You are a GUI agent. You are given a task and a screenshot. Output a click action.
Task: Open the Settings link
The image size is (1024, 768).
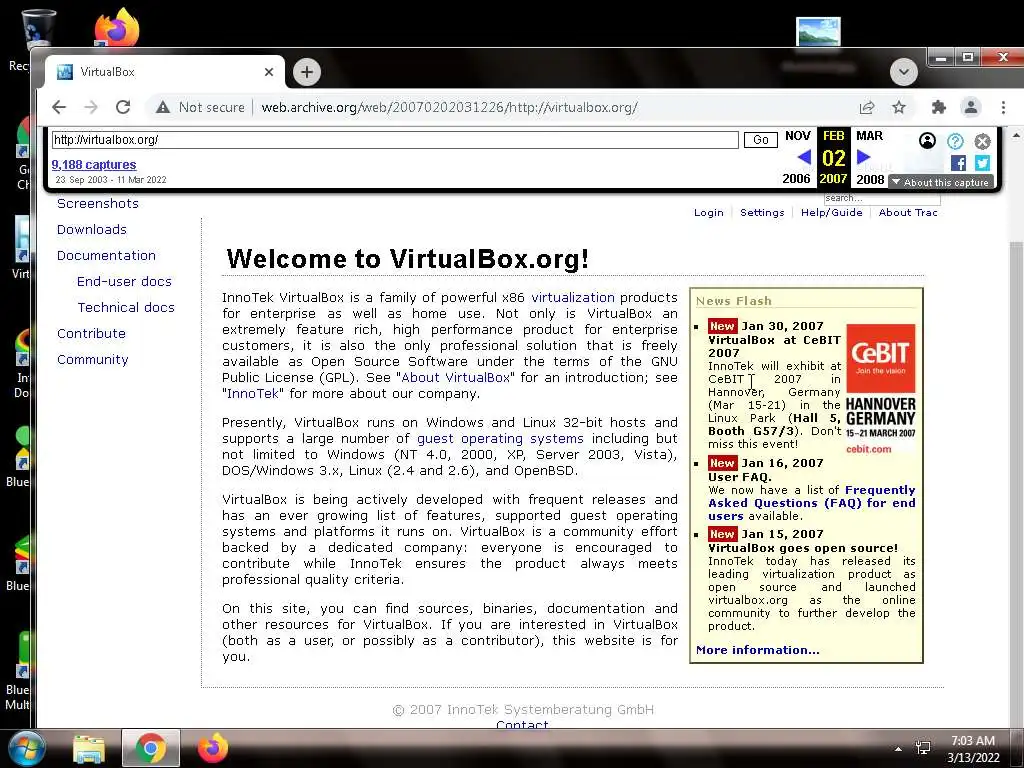[762, 212]
